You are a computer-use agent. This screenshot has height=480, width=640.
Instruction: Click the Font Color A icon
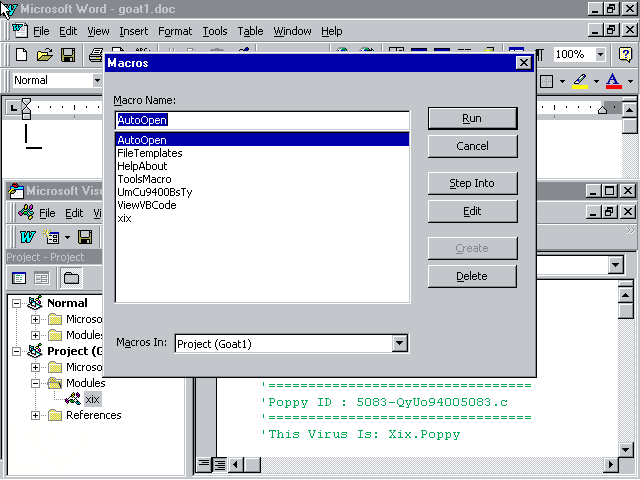point(613,81)
